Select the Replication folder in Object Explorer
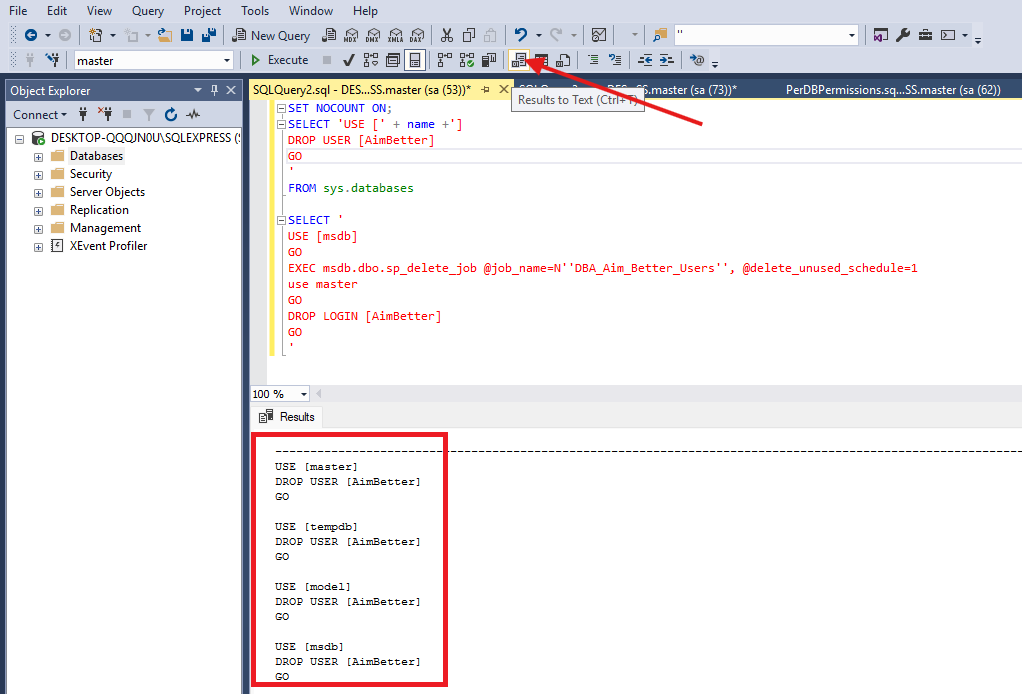 tap(99, 210)
